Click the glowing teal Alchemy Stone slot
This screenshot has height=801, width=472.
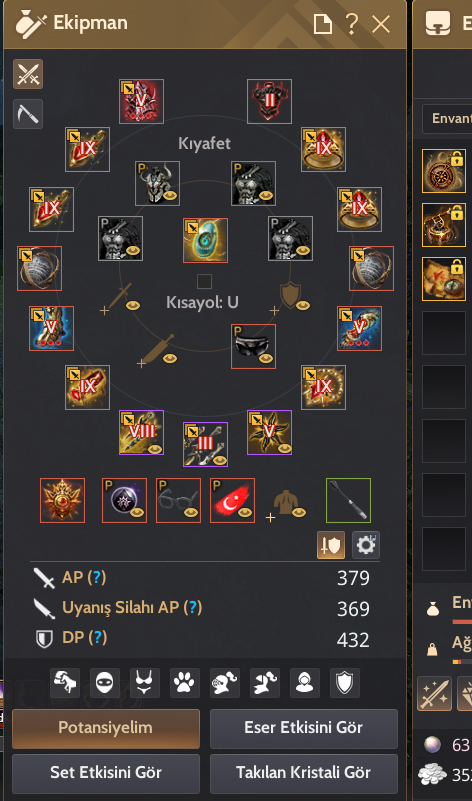click(x=205, y=241)
